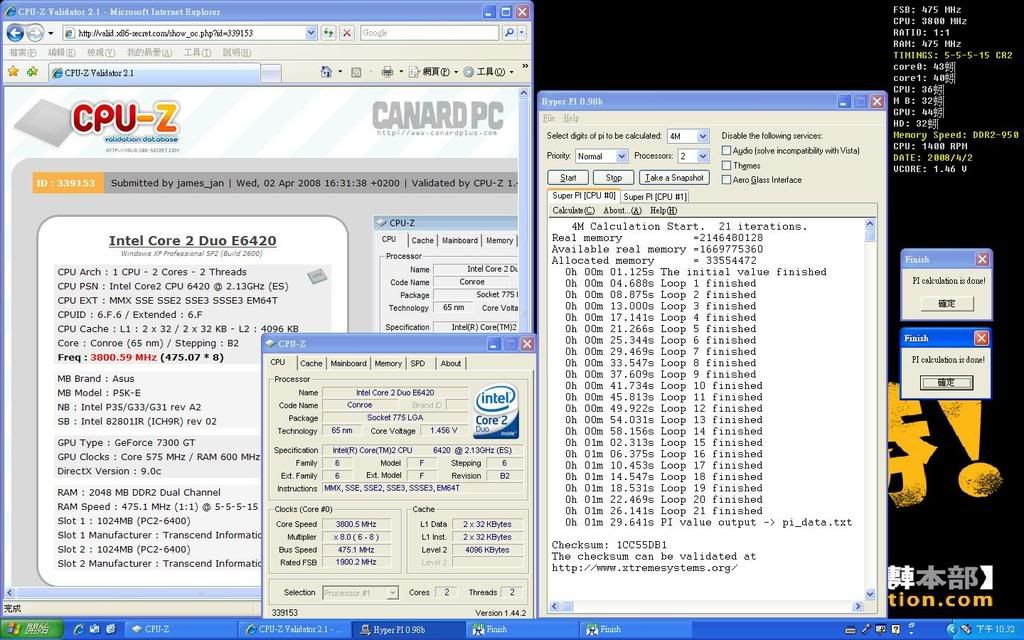Switch to Hyper PI 0.98b in the taskbar
Viewport: 1024px width, 640px height.
click(x=408, y=630)
